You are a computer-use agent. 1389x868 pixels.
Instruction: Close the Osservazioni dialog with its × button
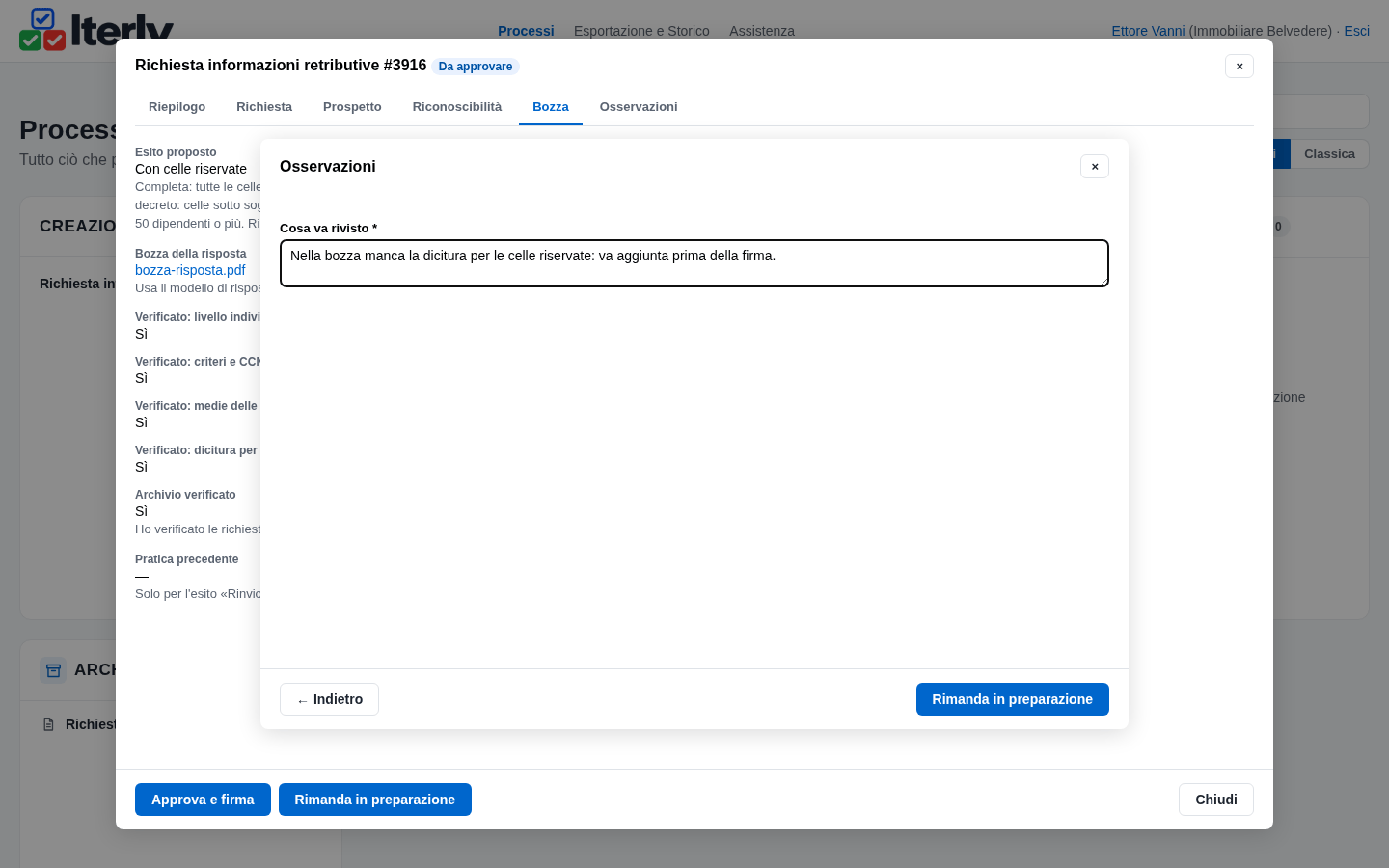click(x=1095, y=167)
